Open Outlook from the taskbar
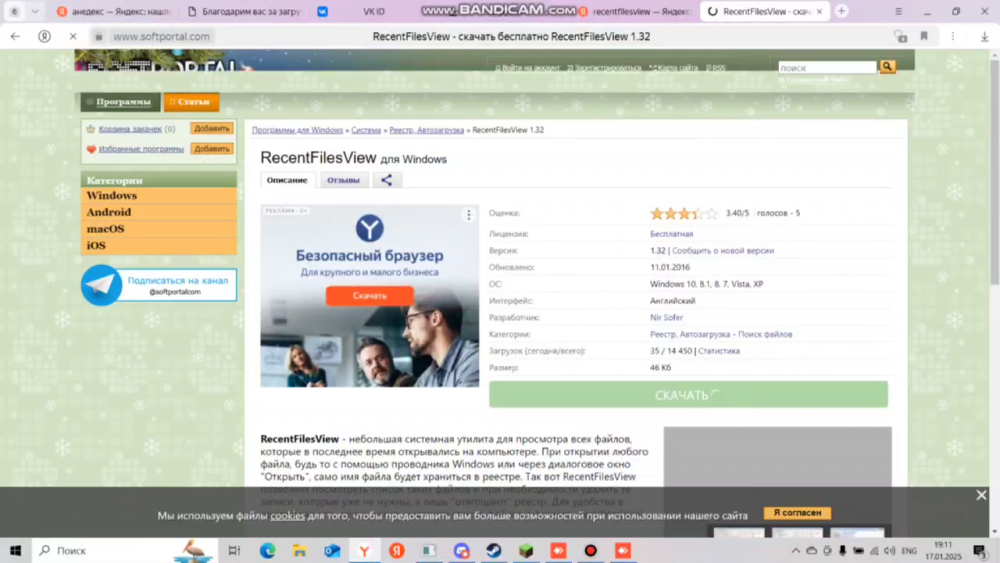 [332, 550]
